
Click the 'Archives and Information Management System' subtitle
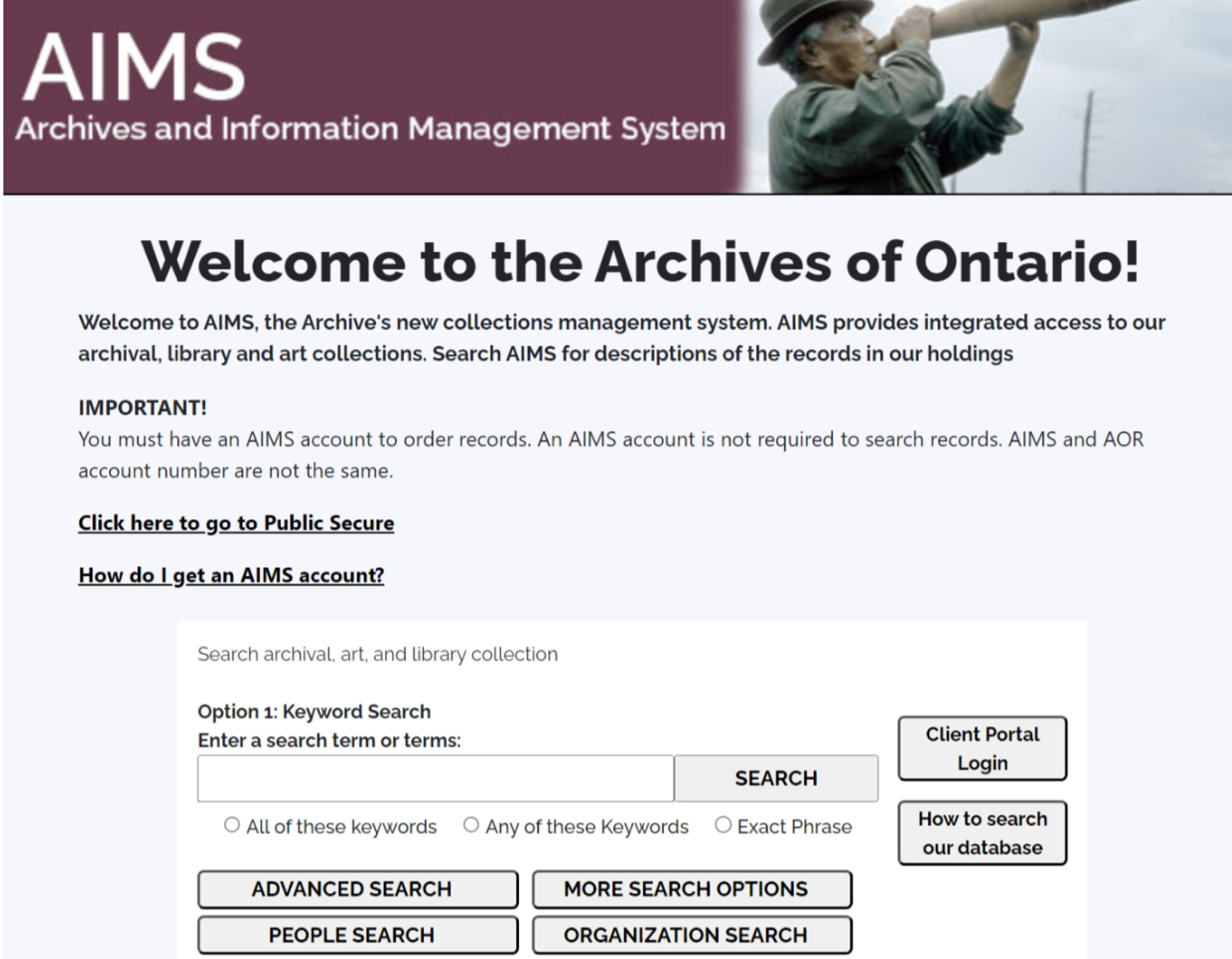pos(371,129)
